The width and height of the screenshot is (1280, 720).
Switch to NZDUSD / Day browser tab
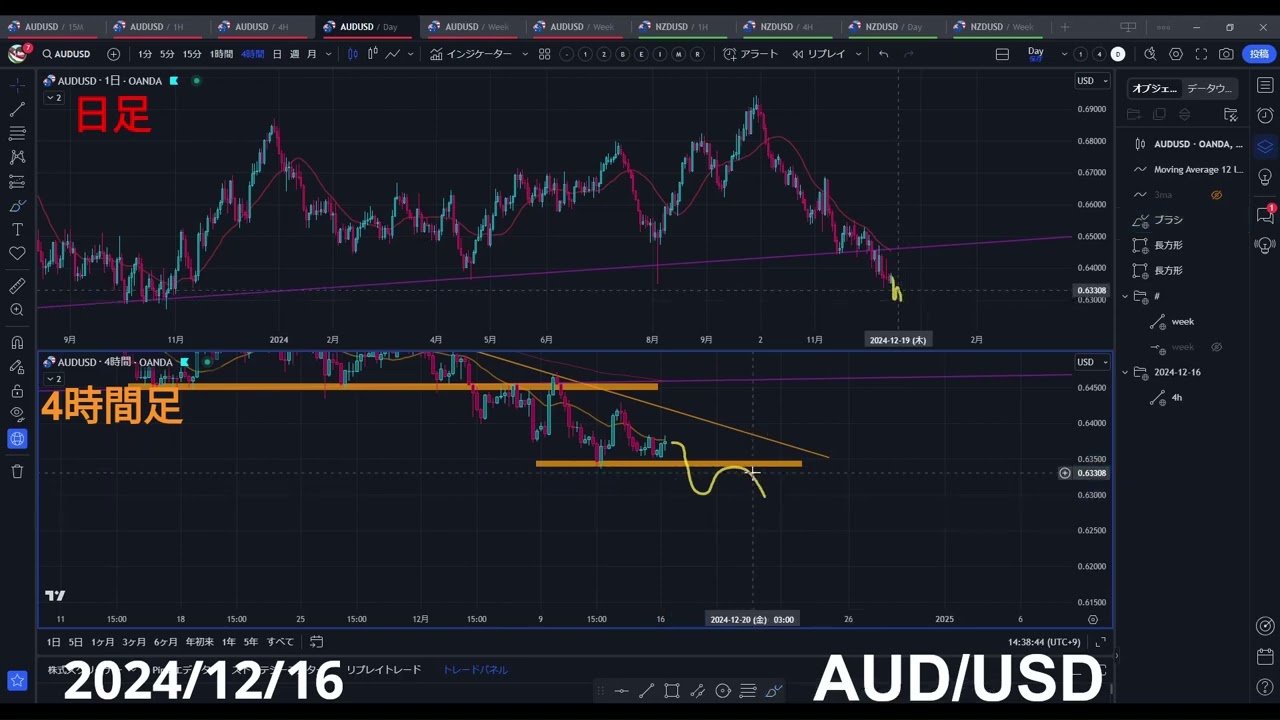[x=894, y=27]
